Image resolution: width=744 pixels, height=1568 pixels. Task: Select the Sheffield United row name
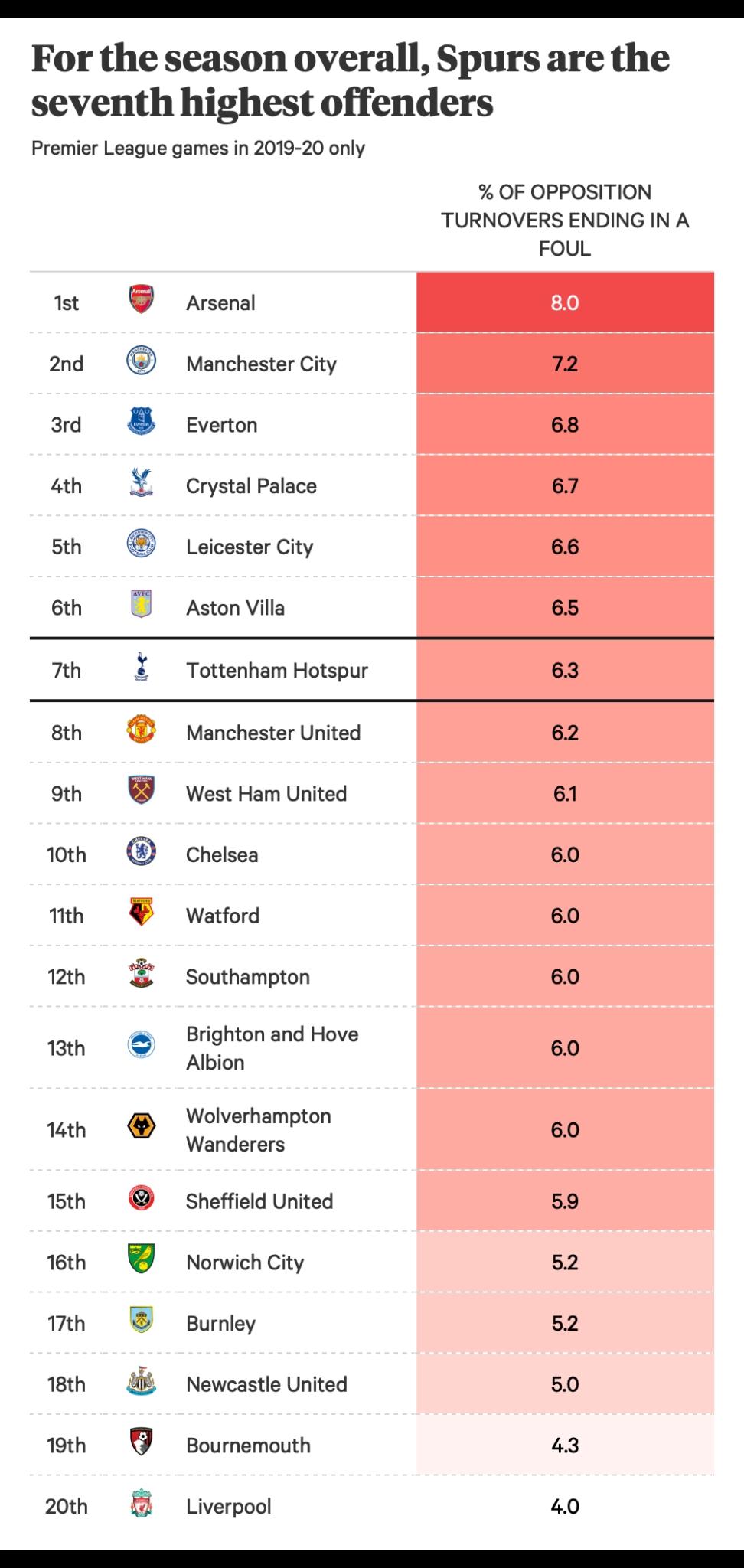click(x=259, y=1200)
